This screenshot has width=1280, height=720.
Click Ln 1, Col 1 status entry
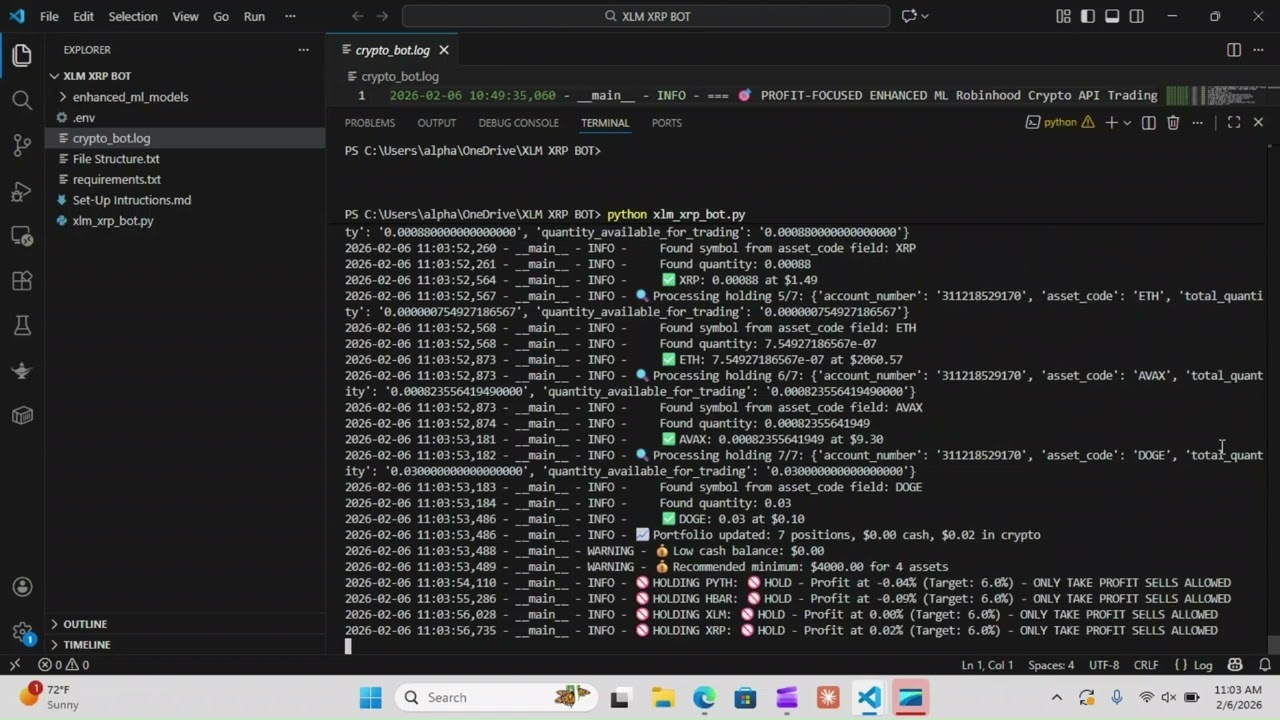pos(987,665)
